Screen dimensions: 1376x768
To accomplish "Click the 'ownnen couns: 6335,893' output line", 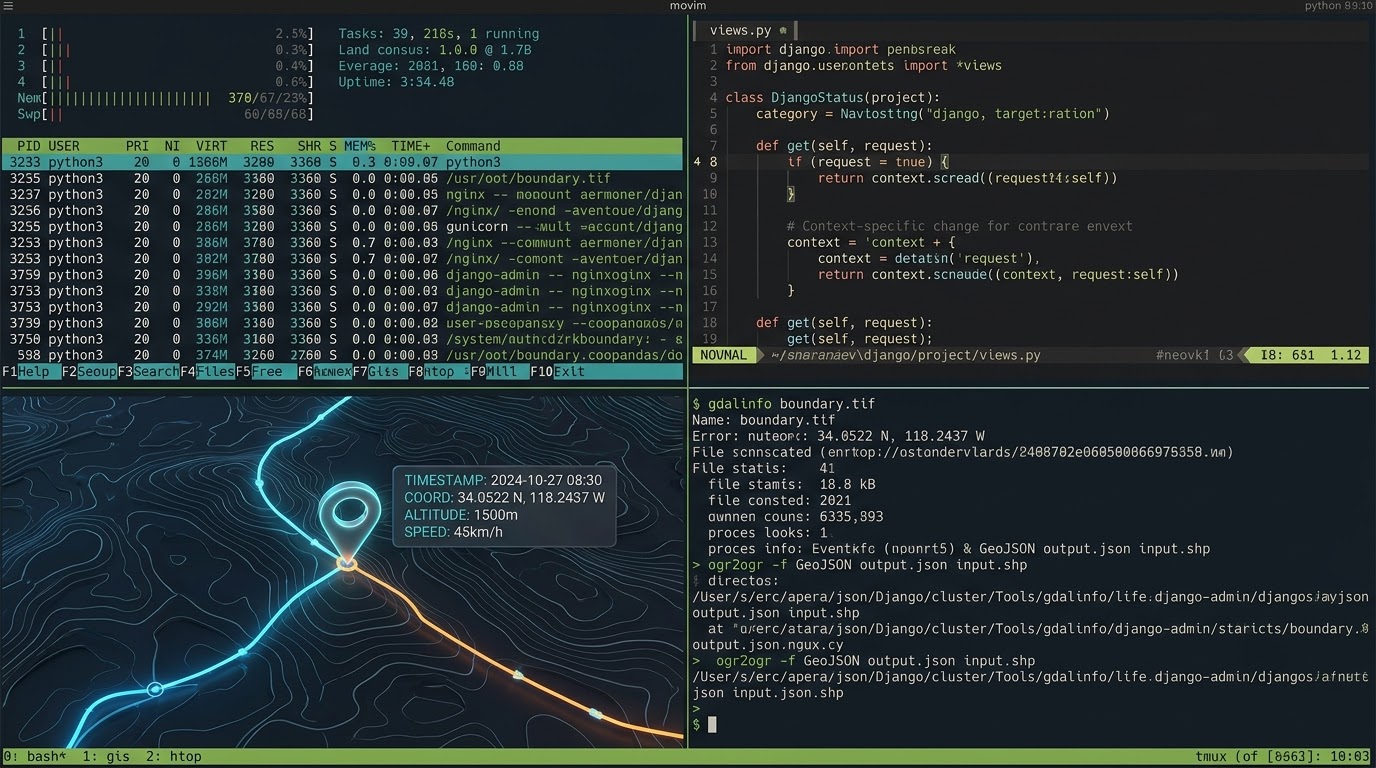I will pyautogui.click(x=795, y=516).
